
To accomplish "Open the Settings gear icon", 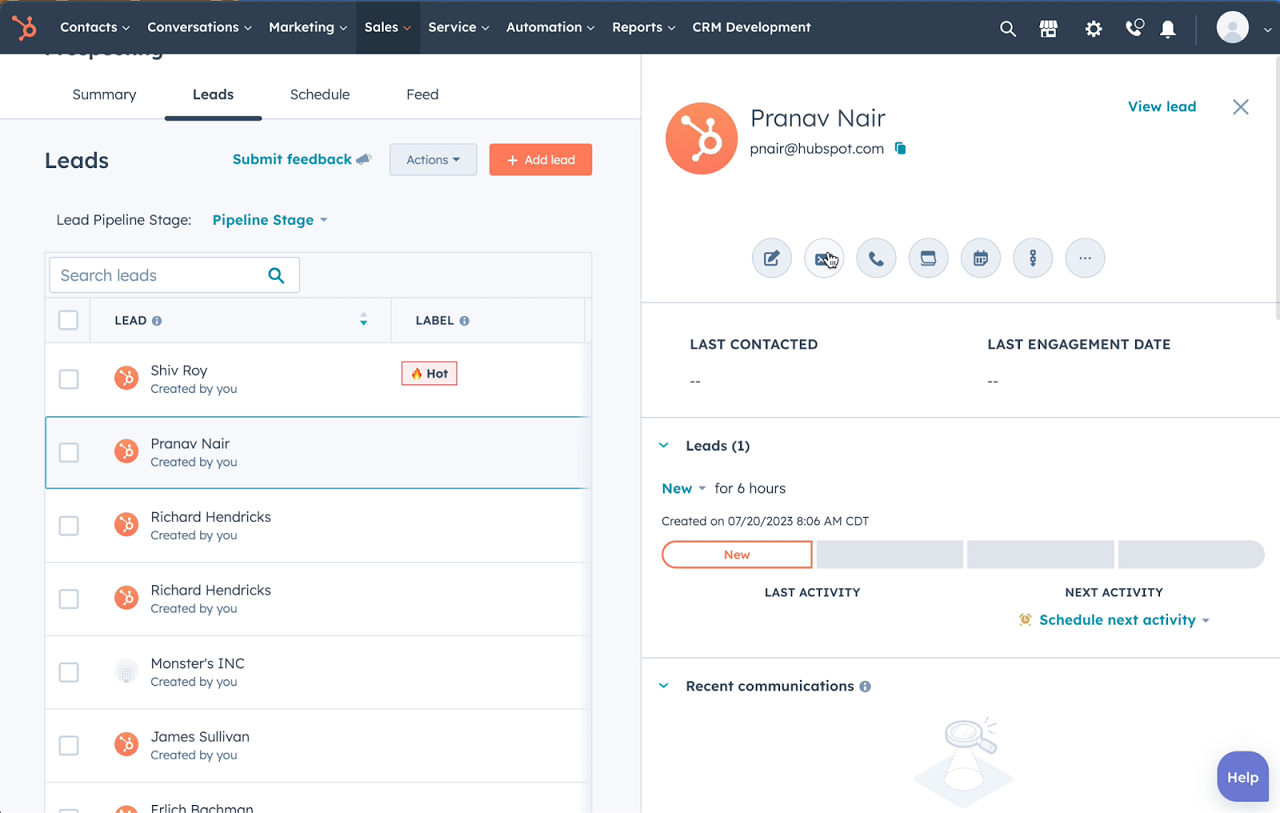I will [1093, 29].
